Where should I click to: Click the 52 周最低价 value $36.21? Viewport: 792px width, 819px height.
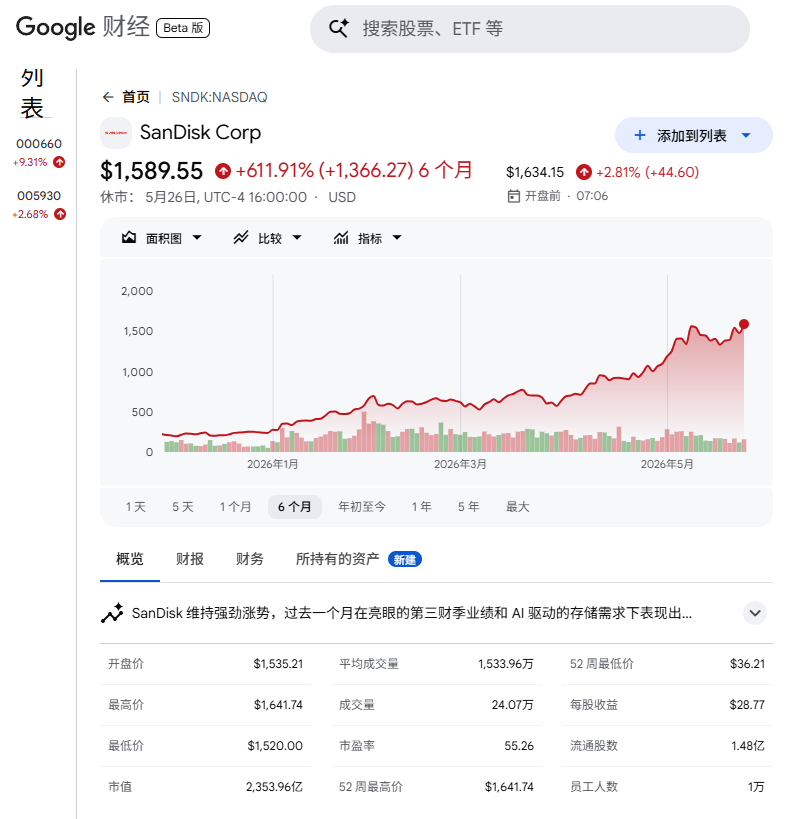[x=747, y=664]
